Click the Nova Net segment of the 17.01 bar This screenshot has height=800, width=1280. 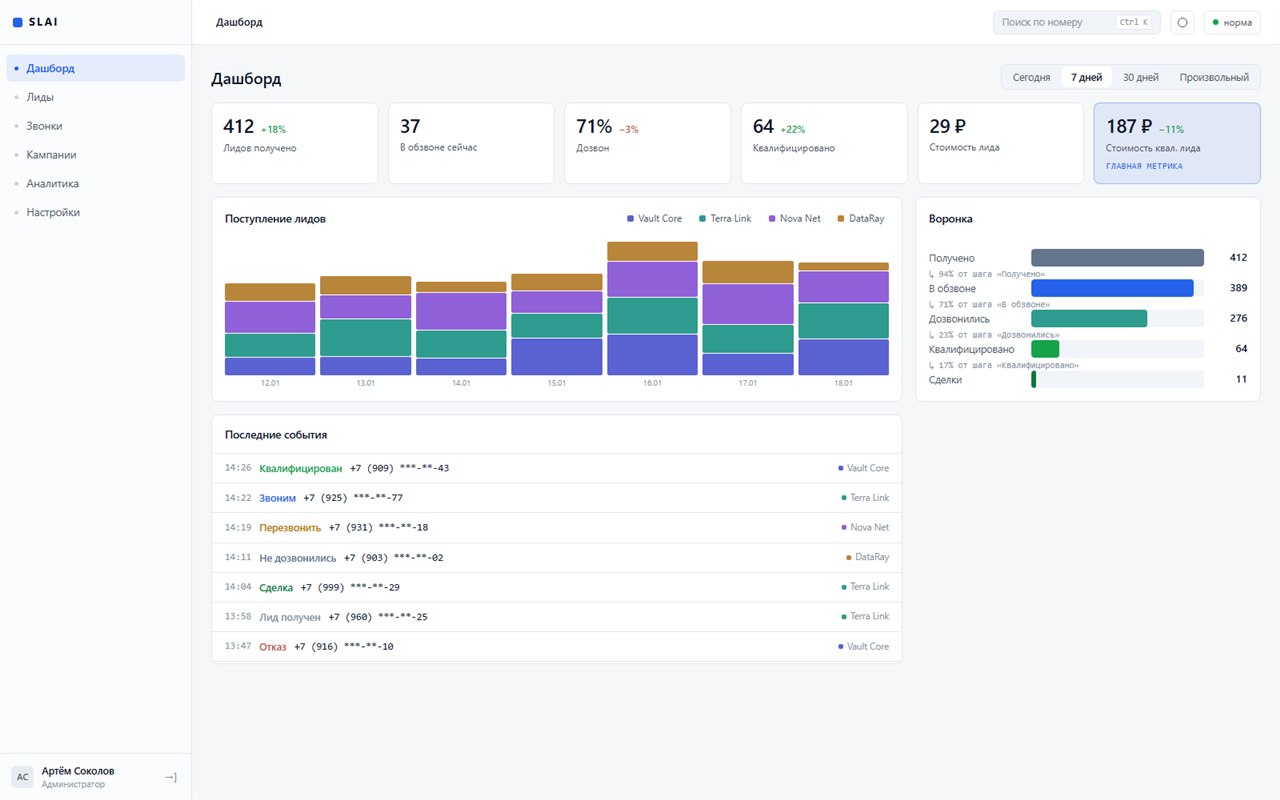pos(748,304)
